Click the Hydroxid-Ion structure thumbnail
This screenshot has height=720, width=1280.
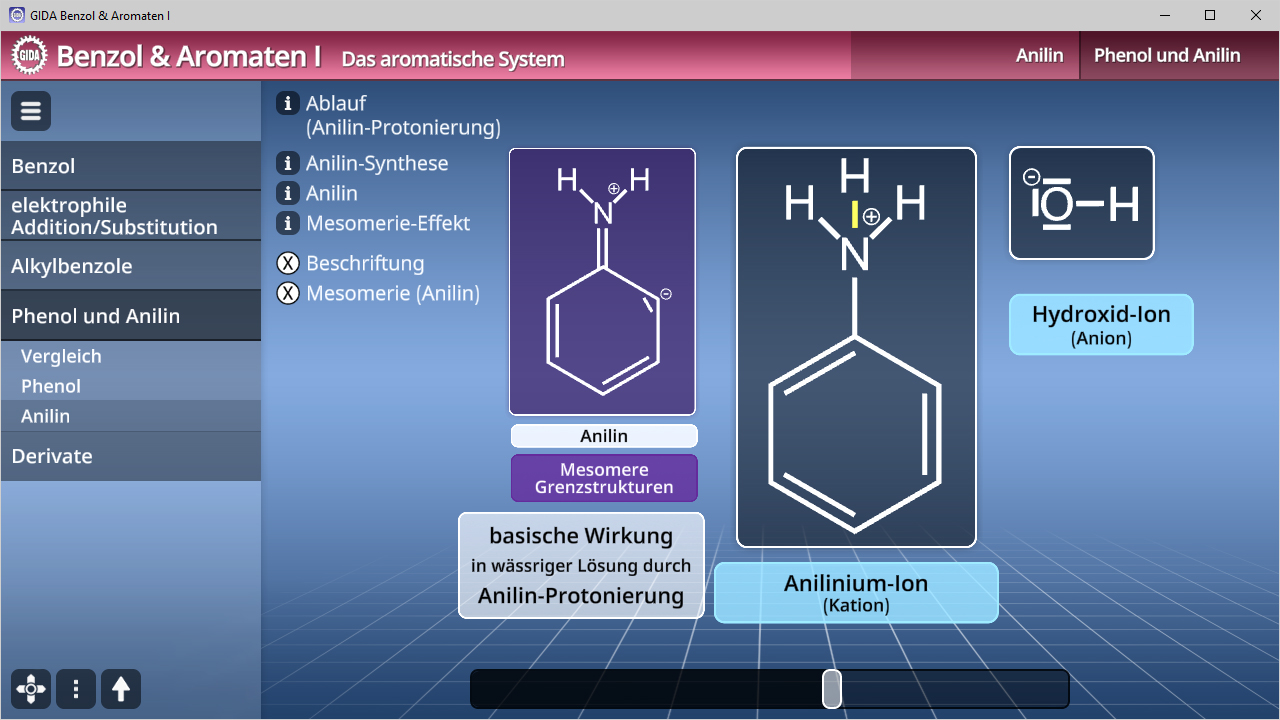point(1081,203)
